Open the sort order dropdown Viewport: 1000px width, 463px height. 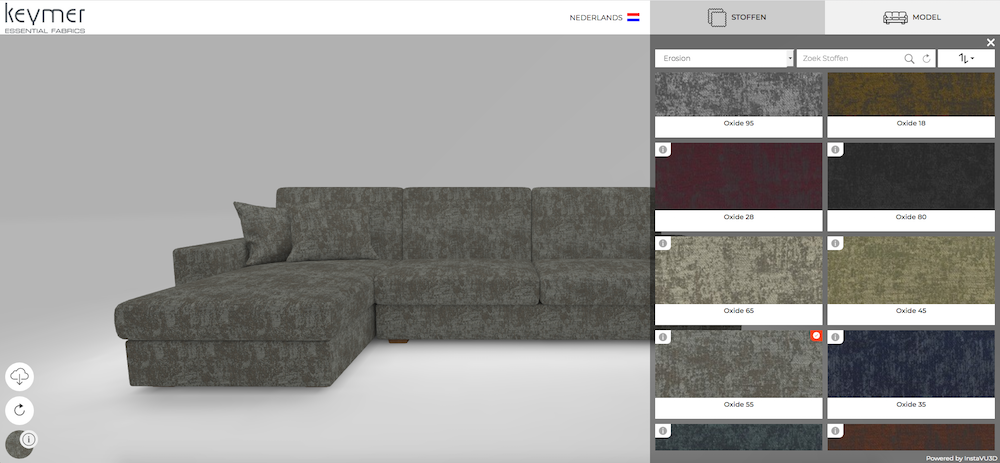pyautogui.click(x=966, y=59)
